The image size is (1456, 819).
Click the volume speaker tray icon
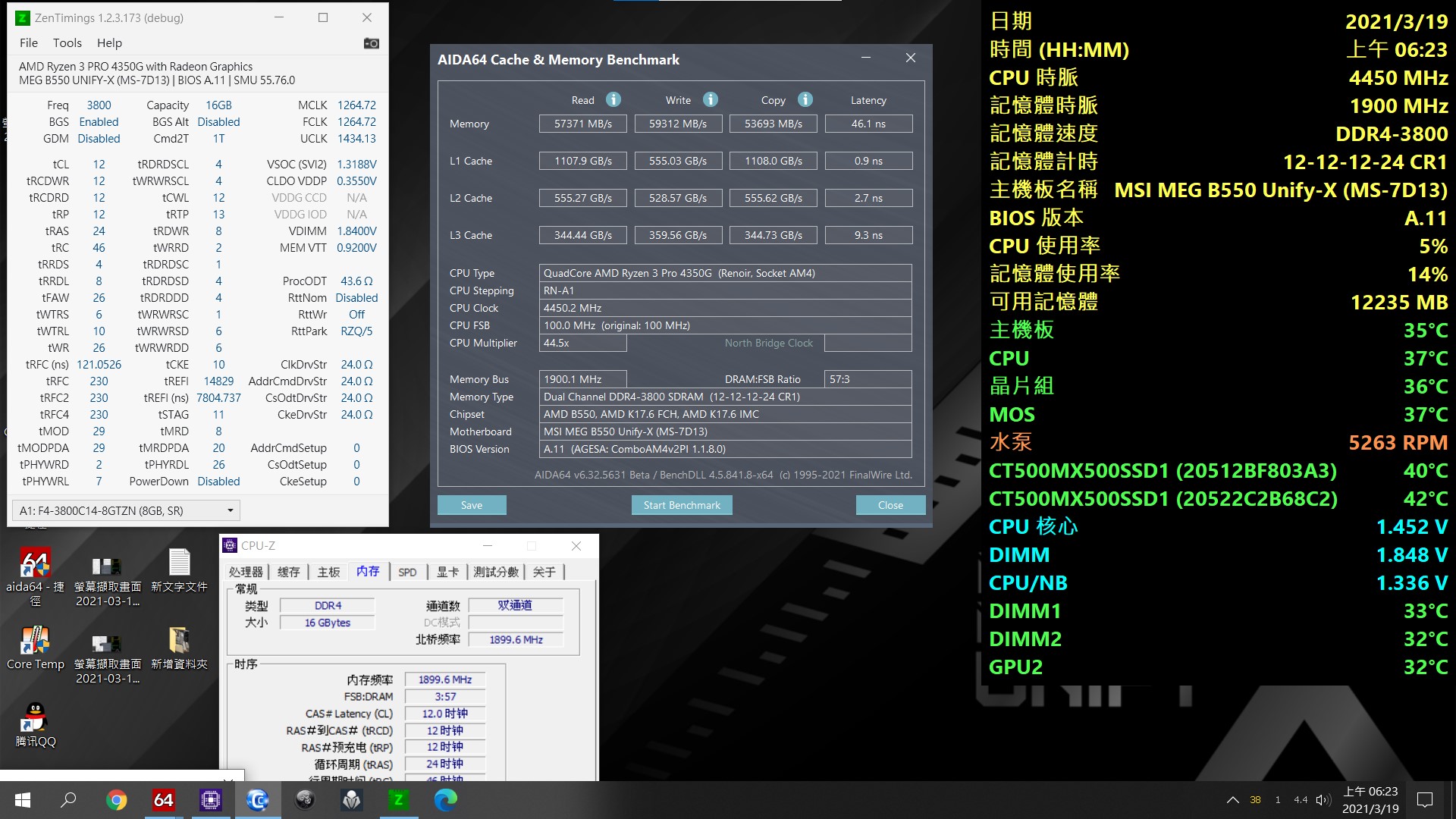pos(1323,800)
